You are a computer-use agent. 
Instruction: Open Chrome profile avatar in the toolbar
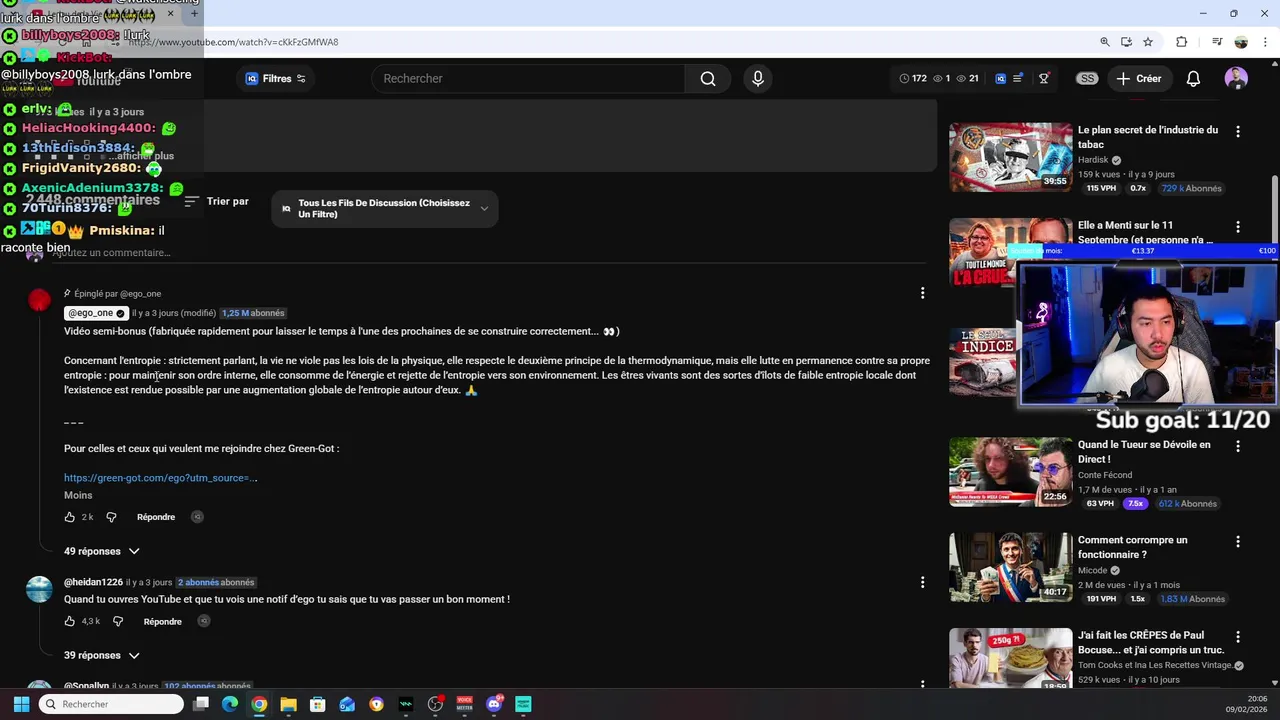(1241, 42)
